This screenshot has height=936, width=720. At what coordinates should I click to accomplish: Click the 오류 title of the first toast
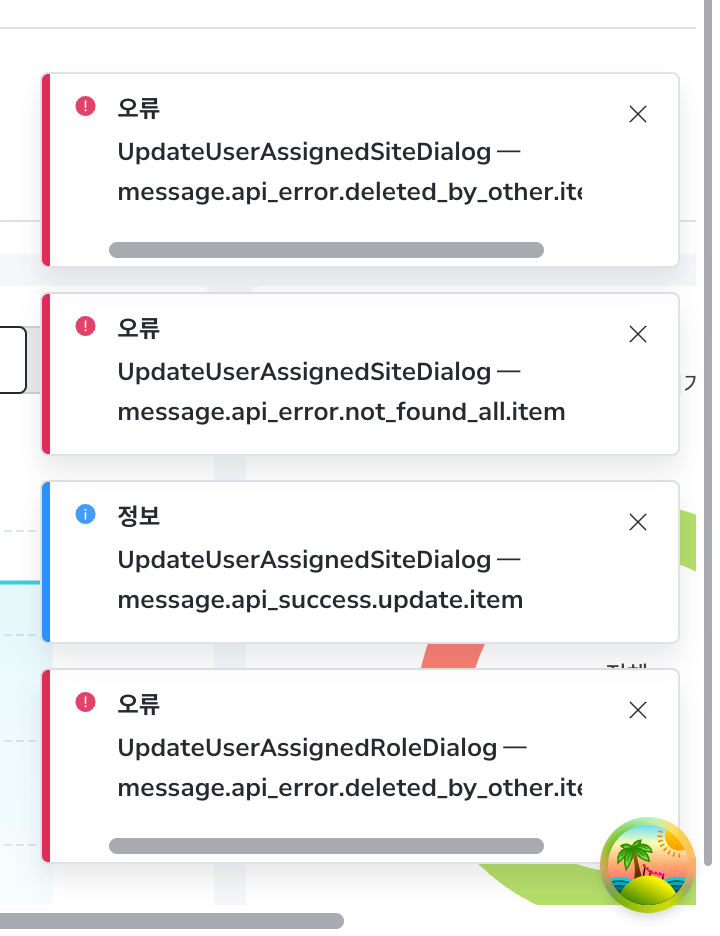point(139,108)
